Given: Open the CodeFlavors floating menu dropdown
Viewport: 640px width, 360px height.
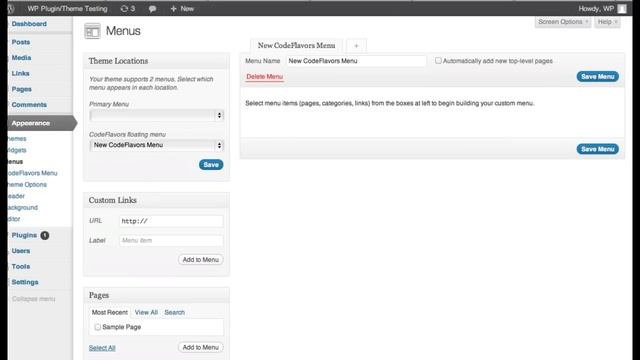Looking at the screenshot, I should tap(157, 145).
